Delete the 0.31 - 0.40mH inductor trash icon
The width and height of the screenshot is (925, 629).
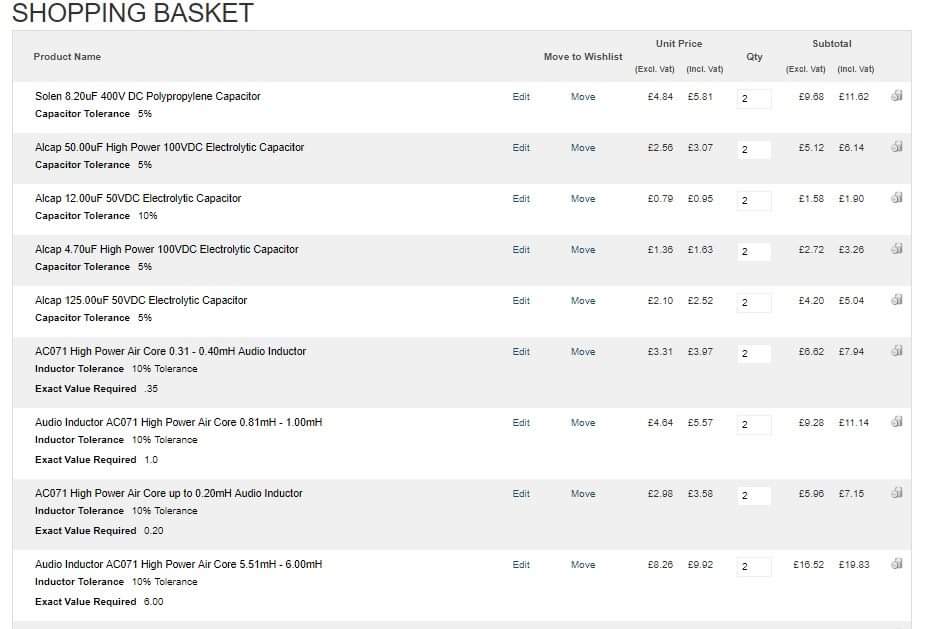(897, 350)
